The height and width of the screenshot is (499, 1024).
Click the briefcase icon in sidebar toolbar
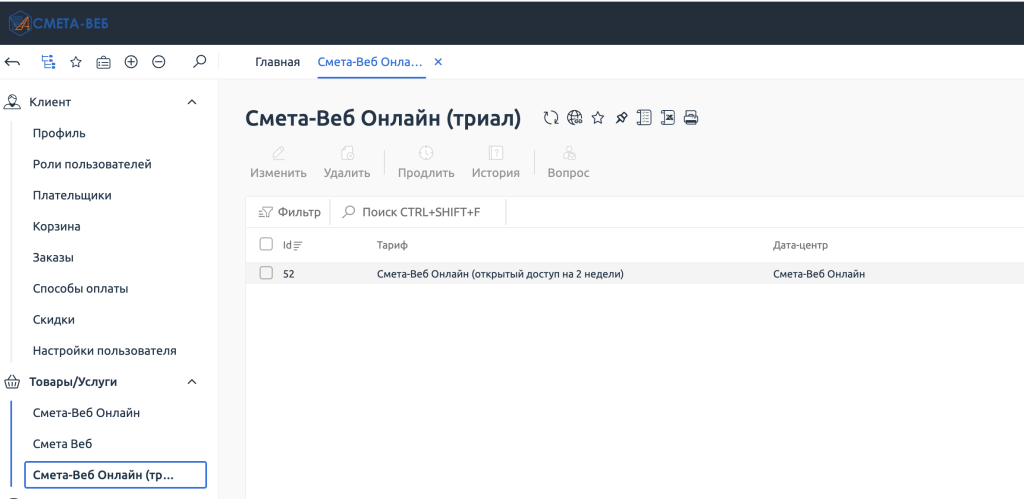coord(103,62)
